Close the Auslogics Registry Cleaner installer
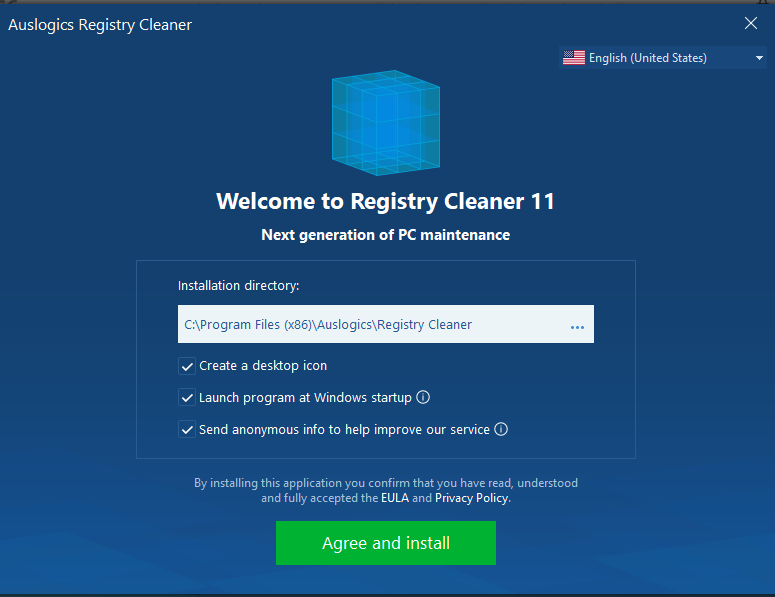 [x=751, y=23]
